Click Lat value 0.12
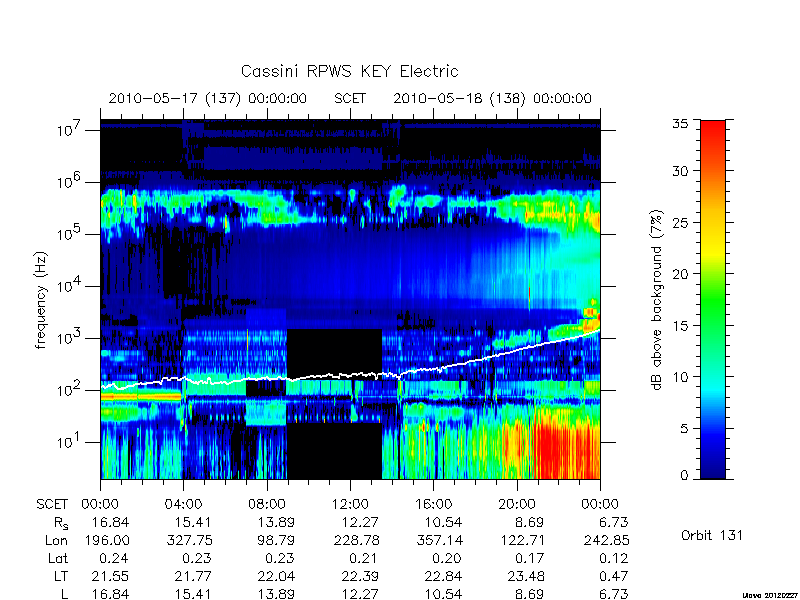 [614, 558]
